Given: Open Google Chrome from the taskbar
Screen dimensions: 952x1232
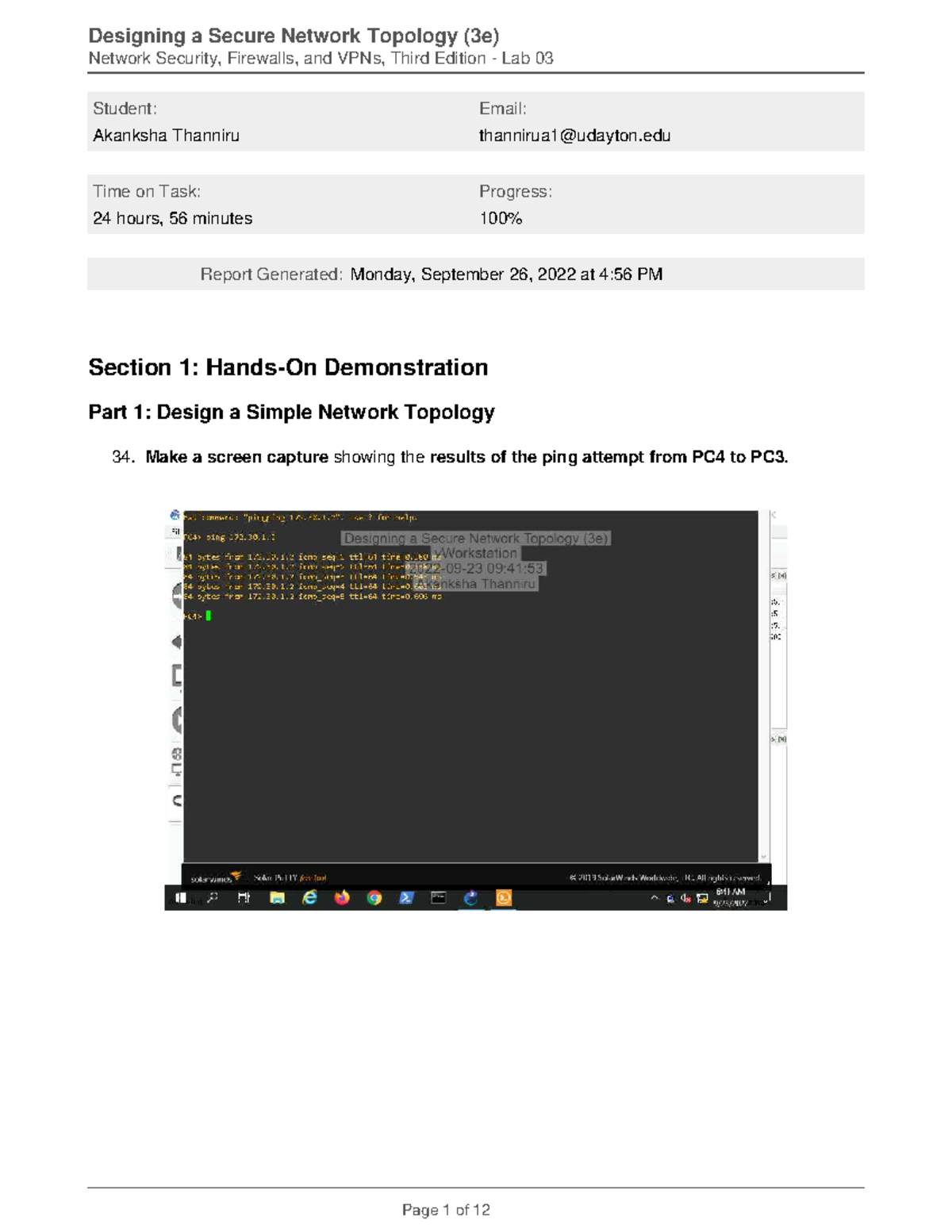Looking at the screenshot, I should [x=374, y=898].
